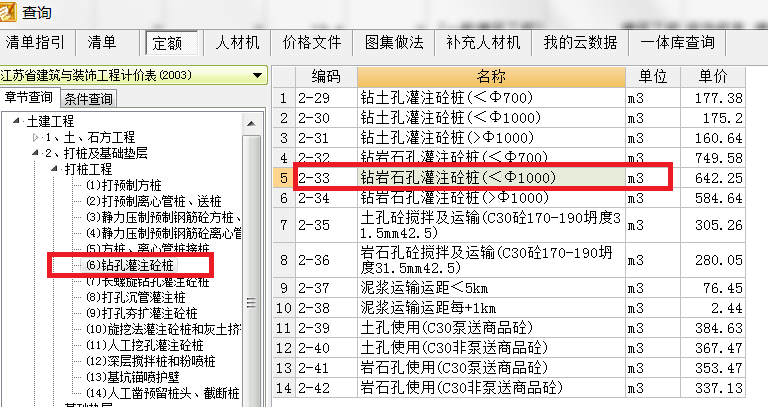Select the 章节查询 tab

(x=29, y=98)
